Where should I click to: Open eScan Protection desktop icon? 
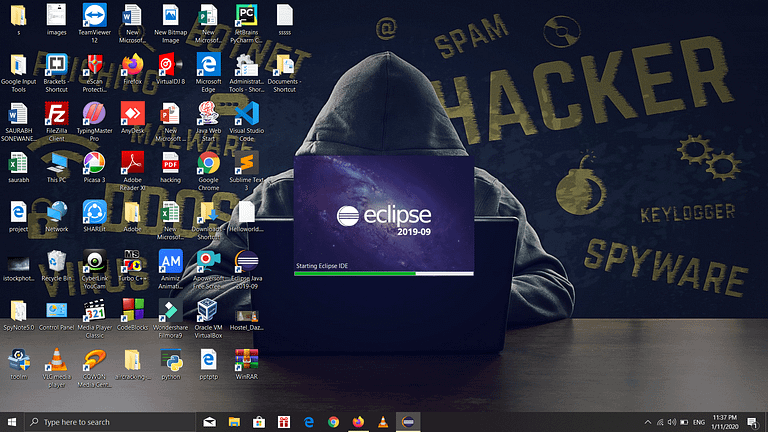click(x=95, y=72)
